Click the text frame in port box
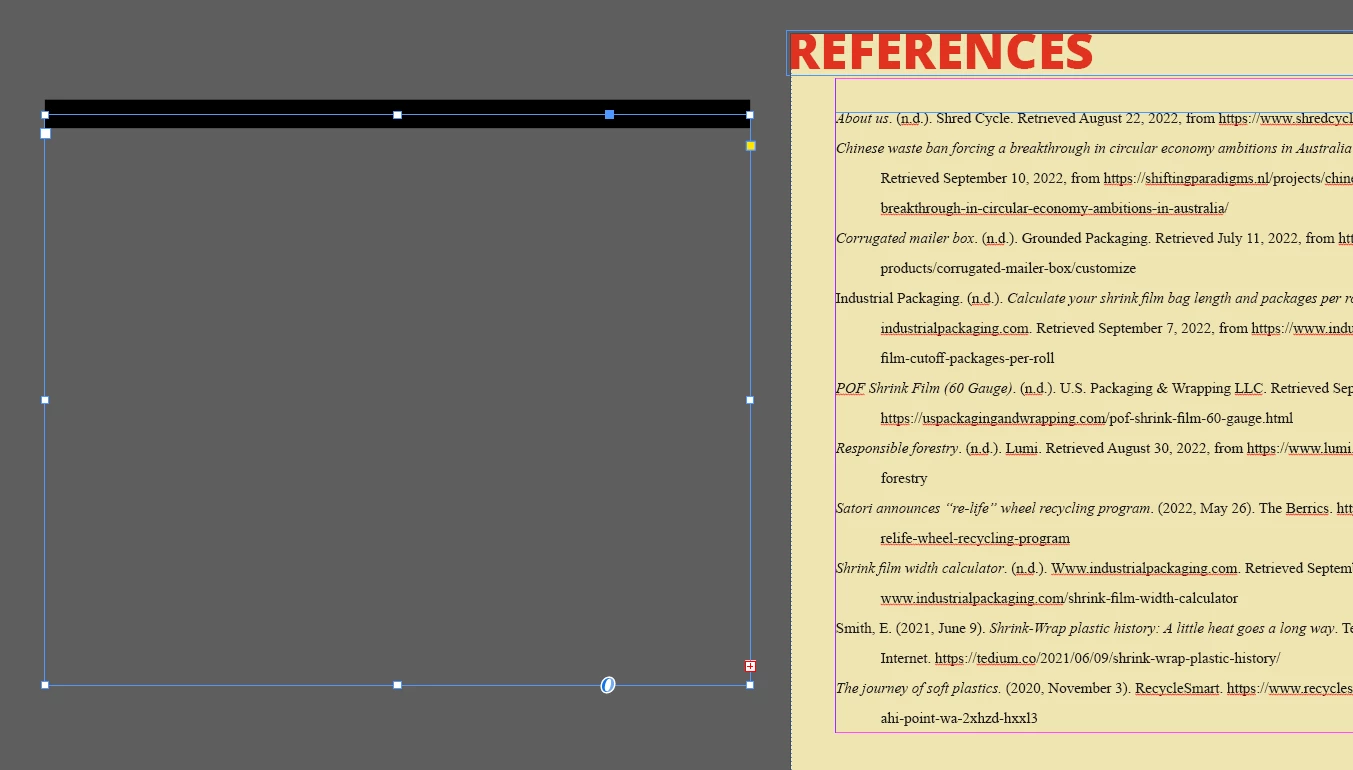Viewport: 1353px width, 770px height. pos(45,133)
